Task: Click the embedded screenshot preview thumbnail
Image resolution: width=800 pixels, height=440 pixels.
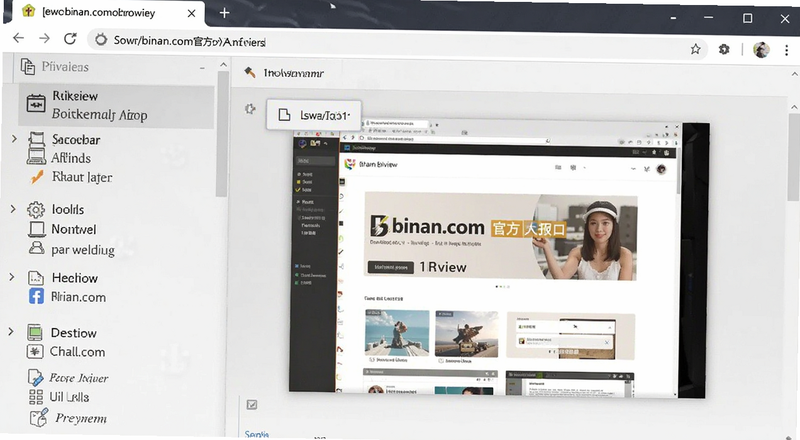Action: (499, 259)
